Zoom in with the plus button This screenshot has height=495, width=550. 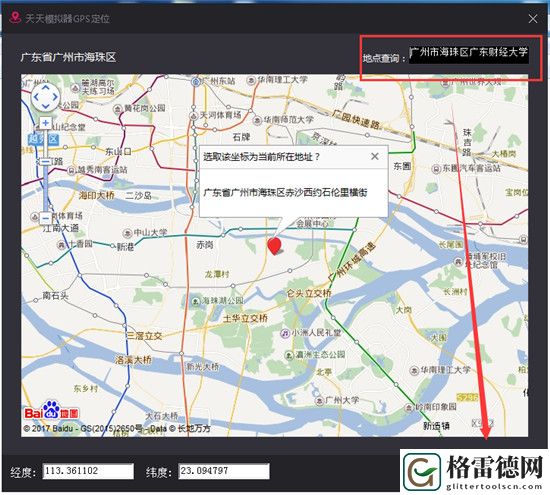[46, 123]
